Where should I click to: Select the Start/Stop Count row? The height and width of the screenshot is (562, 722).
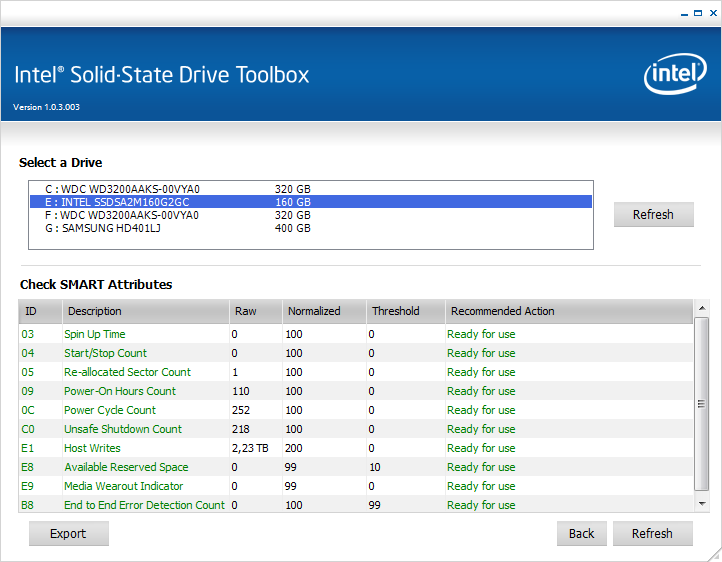click(x=355, y=353)
